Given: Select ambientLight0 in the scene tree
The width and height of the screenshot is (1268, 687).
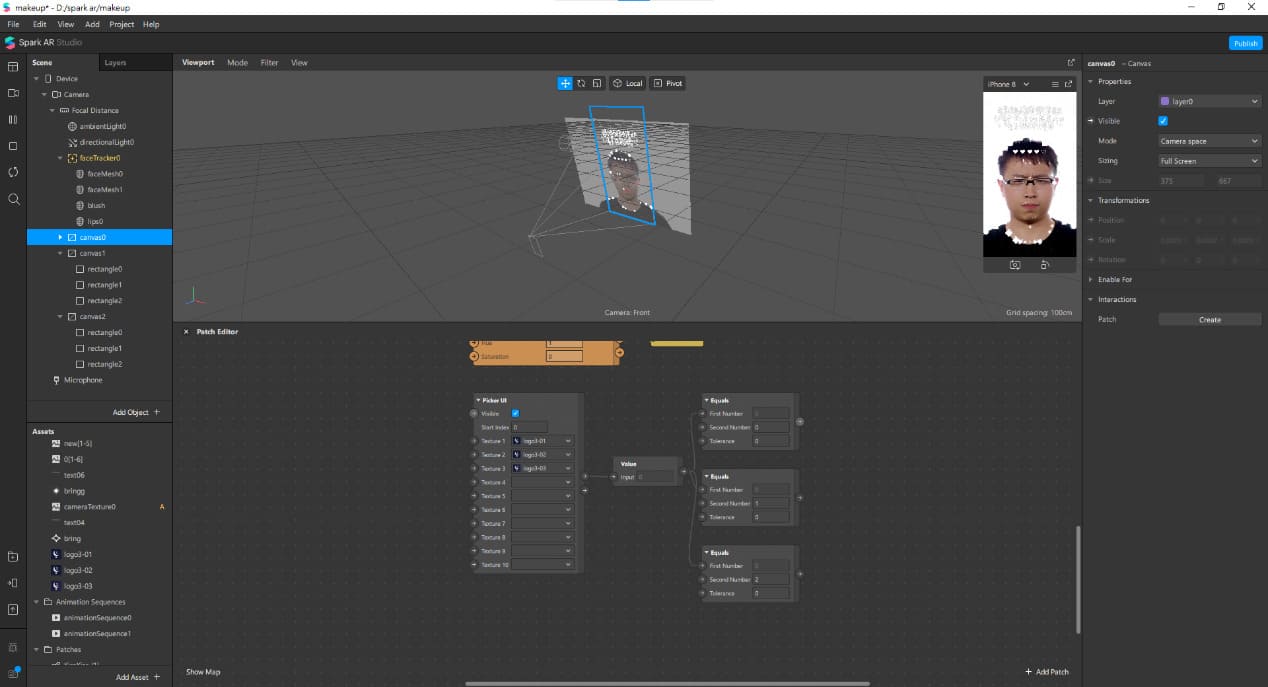Looking at the screenshot, I should pyautogui.click(x=102, y=126).
